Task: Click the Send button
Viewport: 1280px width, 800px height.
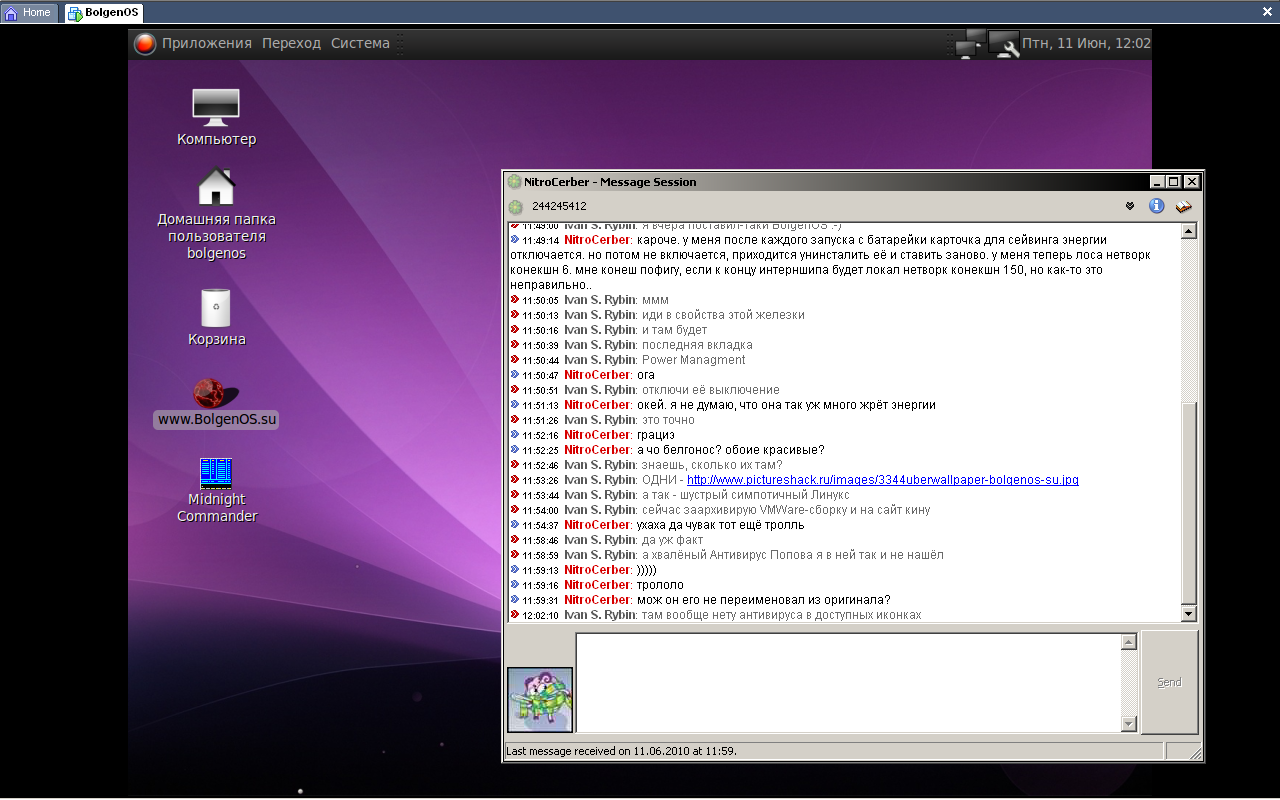Action: pos(1169,682)
